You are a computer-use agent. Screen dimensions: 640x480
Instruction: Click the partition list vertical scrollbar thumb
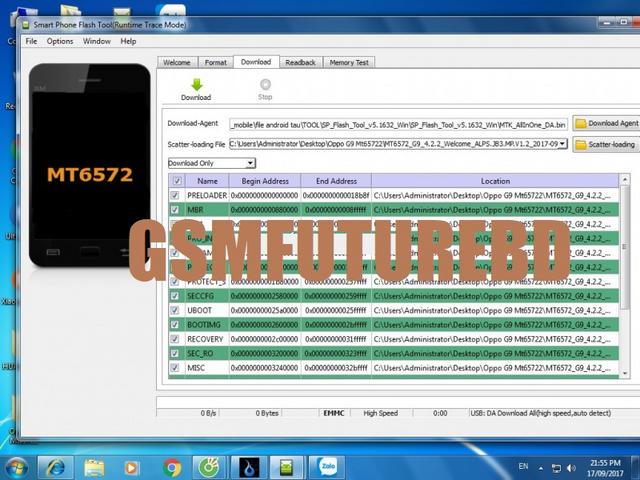[x=624, y=247]
